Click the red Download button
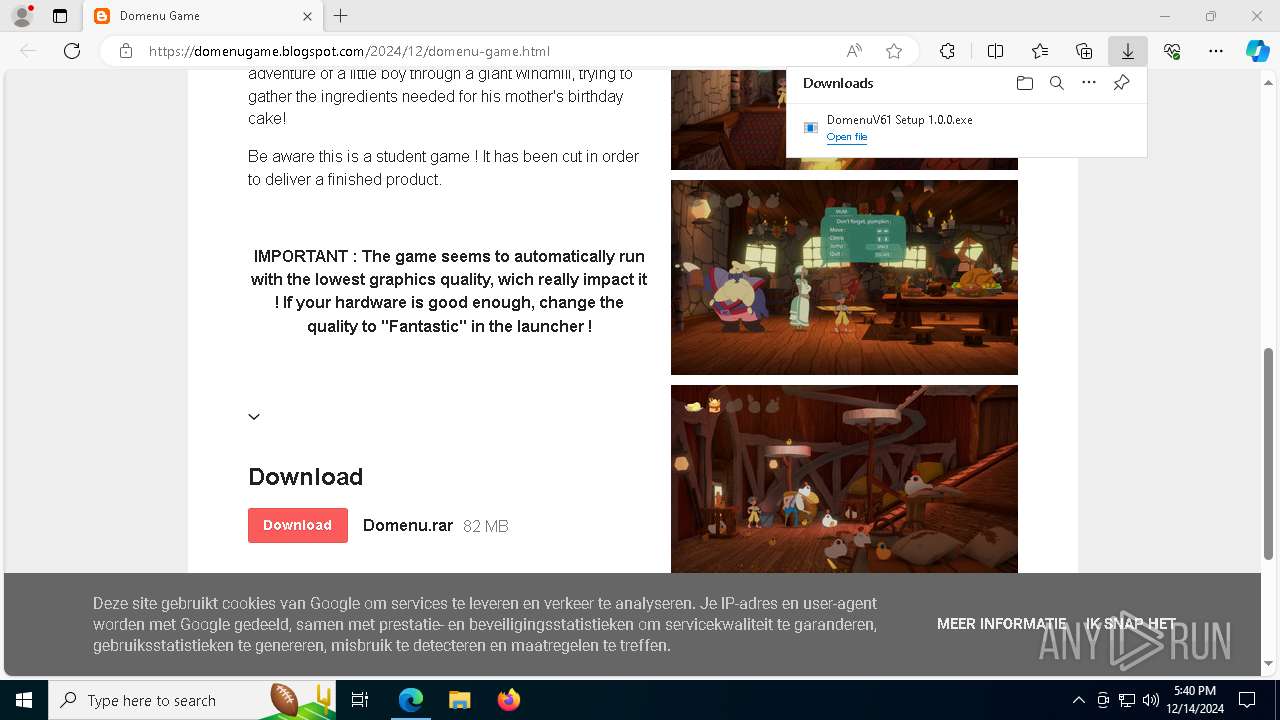 coord(297,525)
